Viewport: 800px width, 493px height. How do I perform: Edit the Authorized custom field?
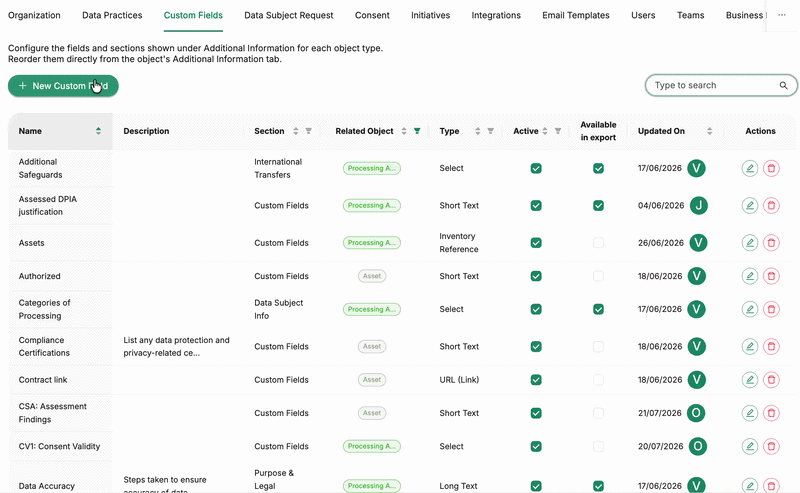point(749,276)
